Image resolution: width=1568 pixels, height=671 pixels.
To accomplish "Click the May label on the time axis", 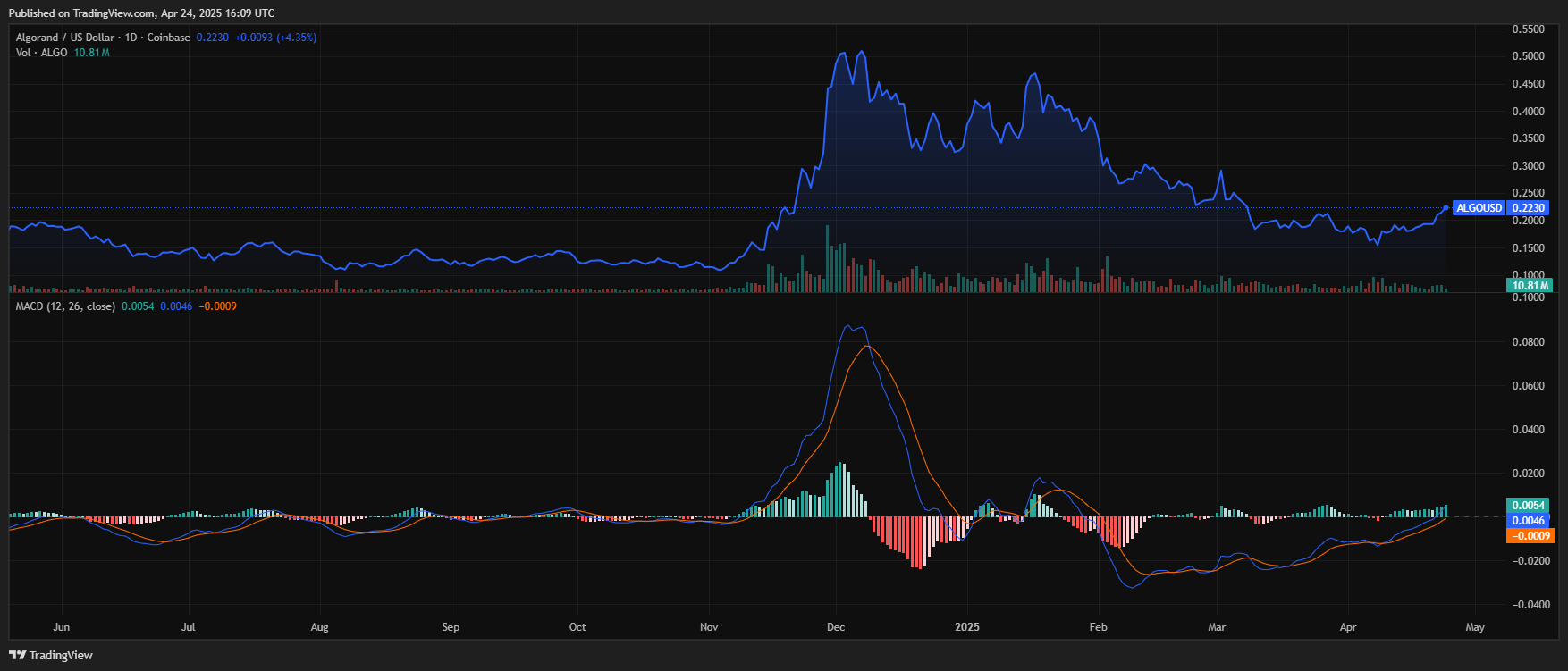I will 1475,627.
